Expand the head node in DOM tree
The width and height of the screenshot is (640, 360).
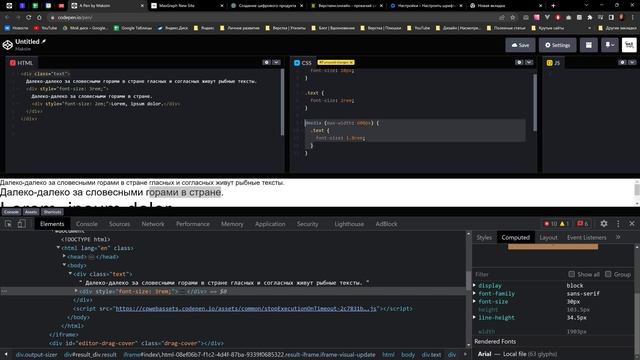[64, 256]
